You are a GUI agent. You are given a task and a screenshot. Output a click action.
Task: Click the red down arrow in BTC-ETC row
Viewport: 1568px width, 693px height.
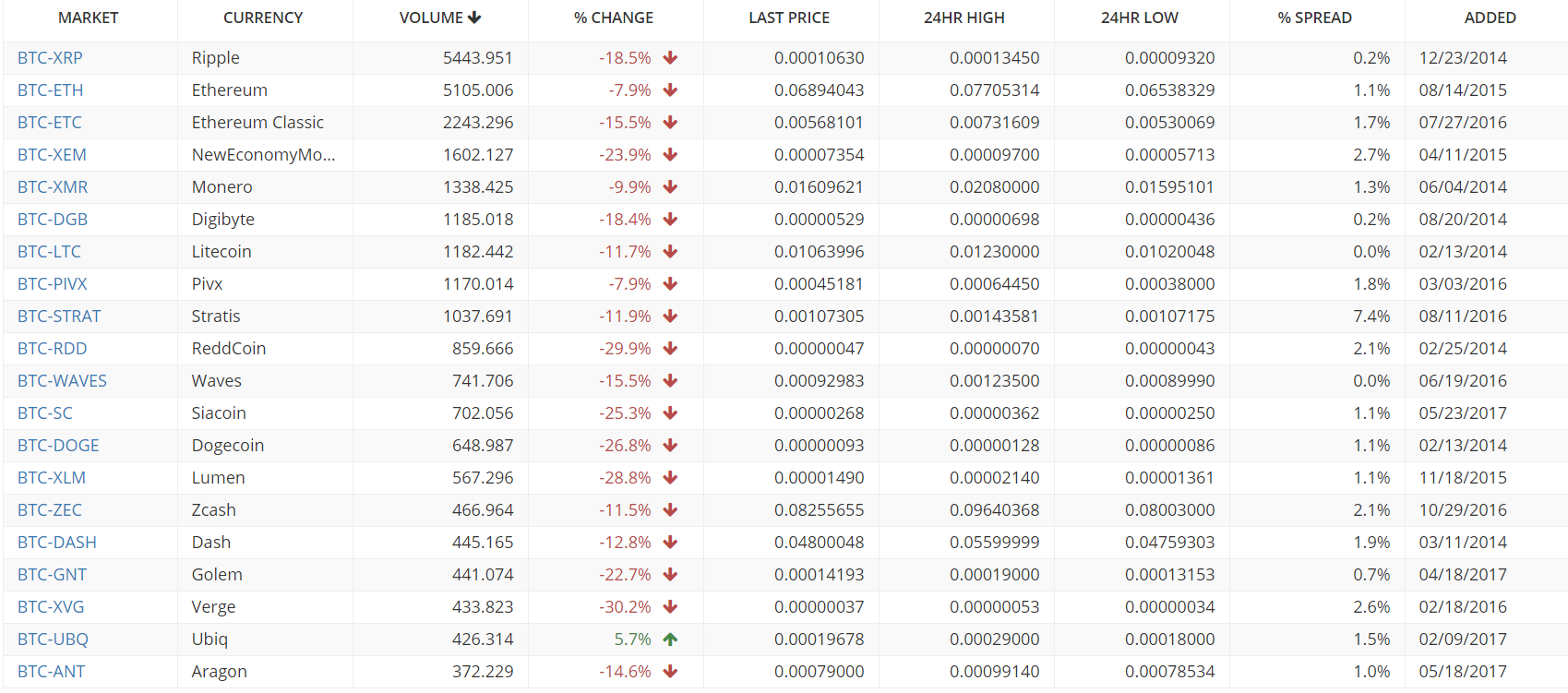pyautogui.click(x=670, y=123)
